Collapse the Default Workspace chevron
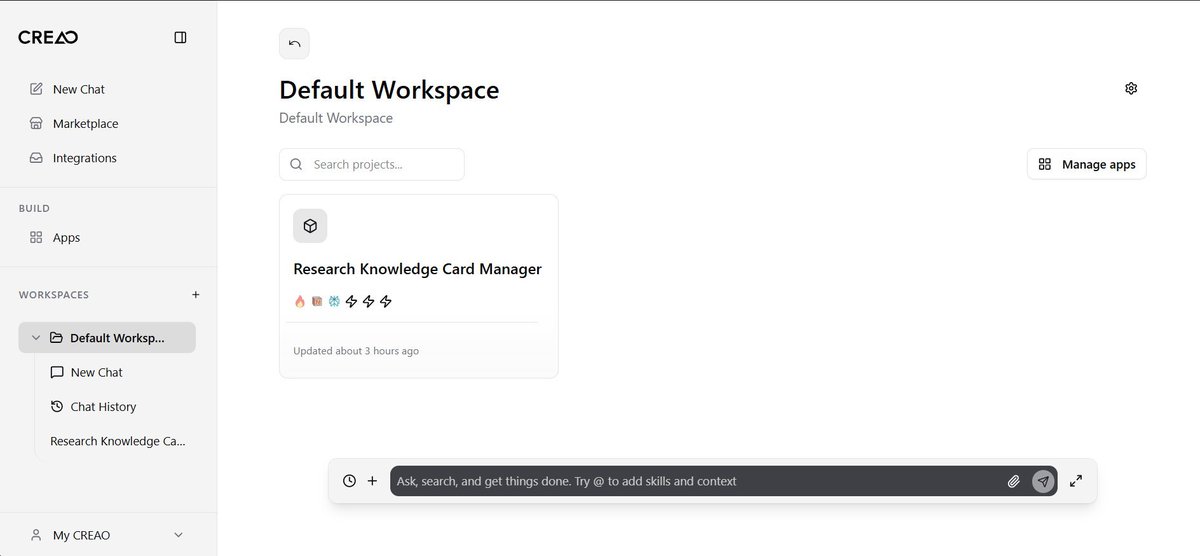This screenshot has width=1200, height=556. (36, 338)
